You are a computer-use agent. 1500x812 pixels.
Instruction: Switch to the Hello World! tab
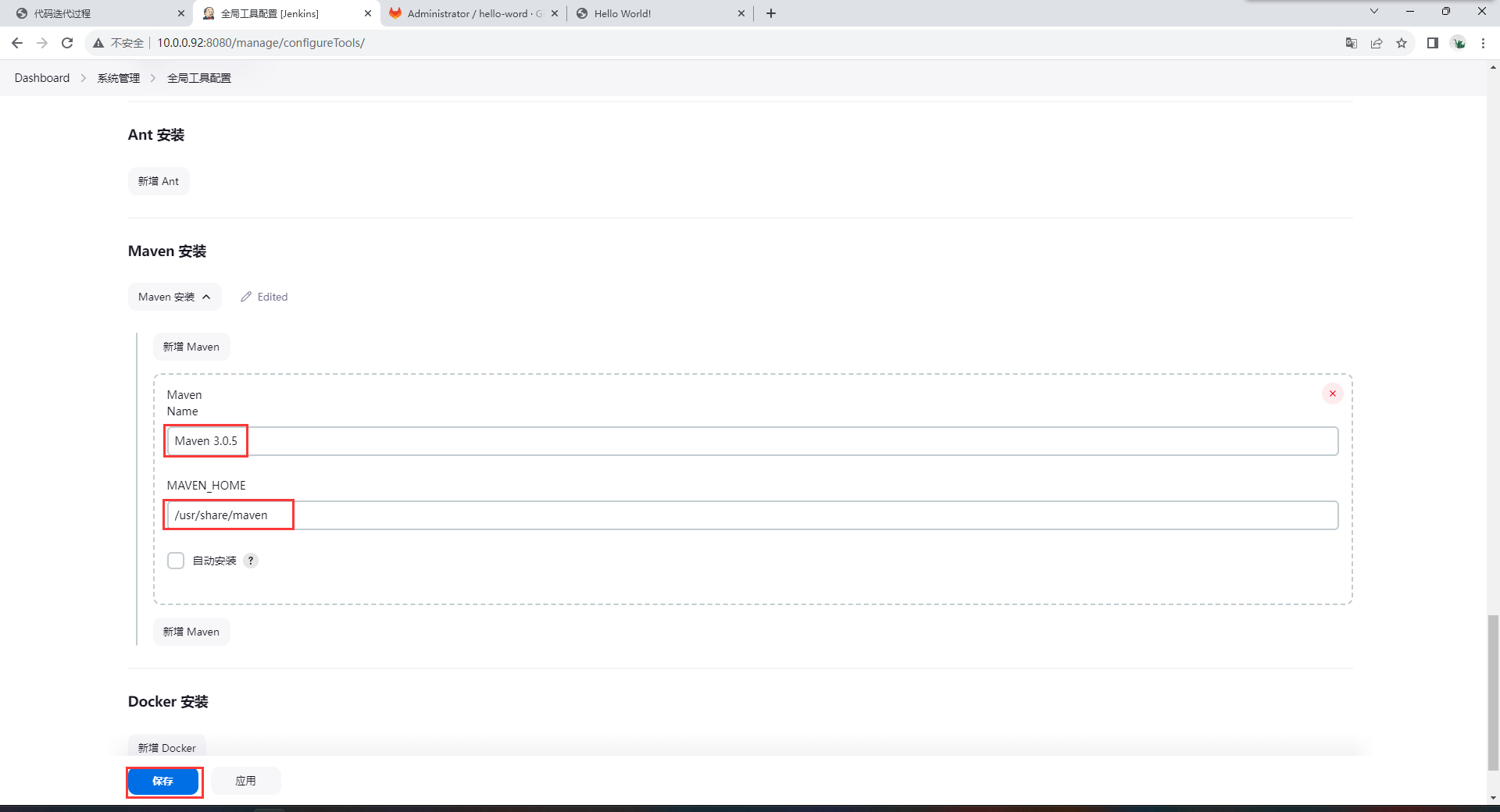660,13
